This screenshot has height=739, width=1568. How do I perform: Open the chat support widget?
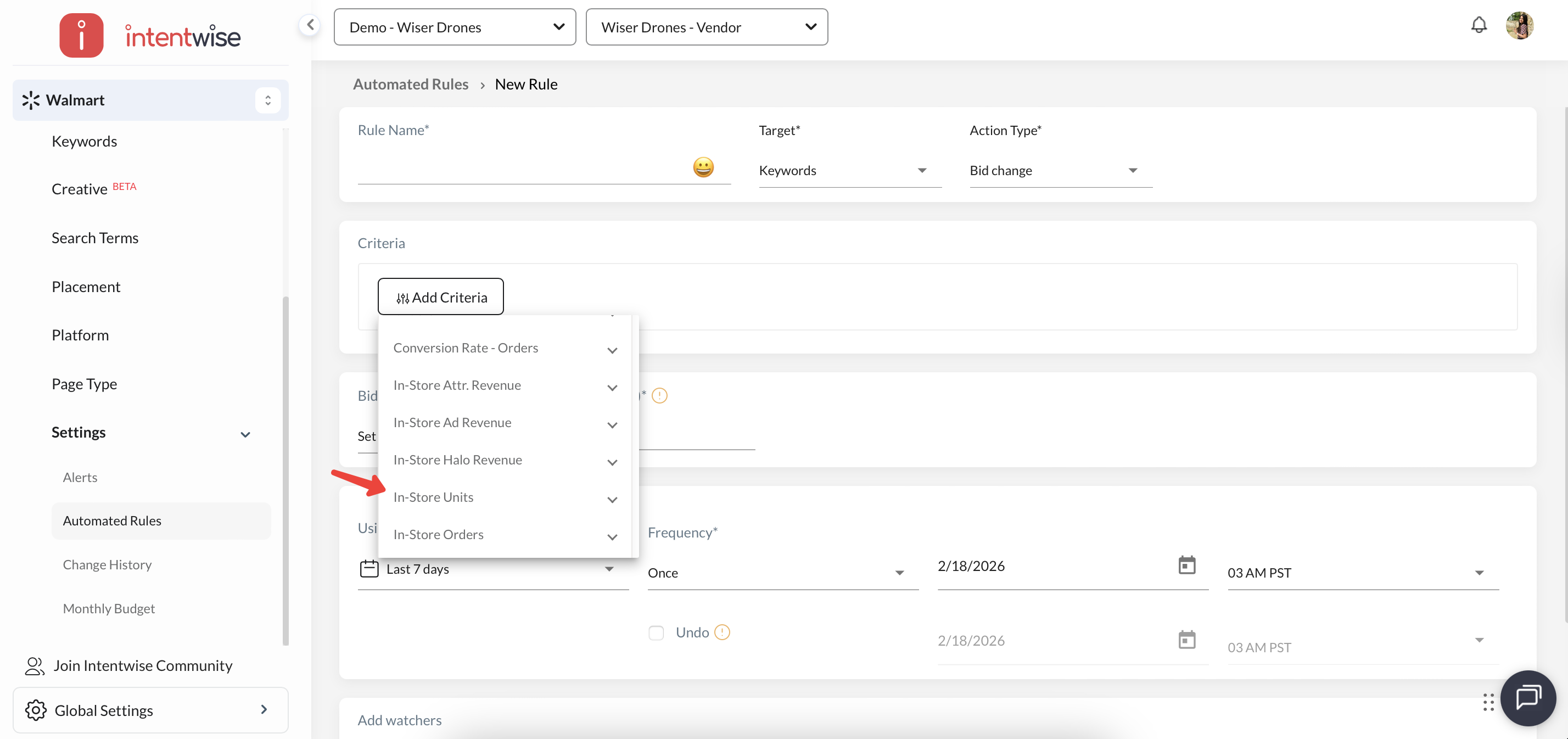pyautogui.click(x=1527, y=698)
